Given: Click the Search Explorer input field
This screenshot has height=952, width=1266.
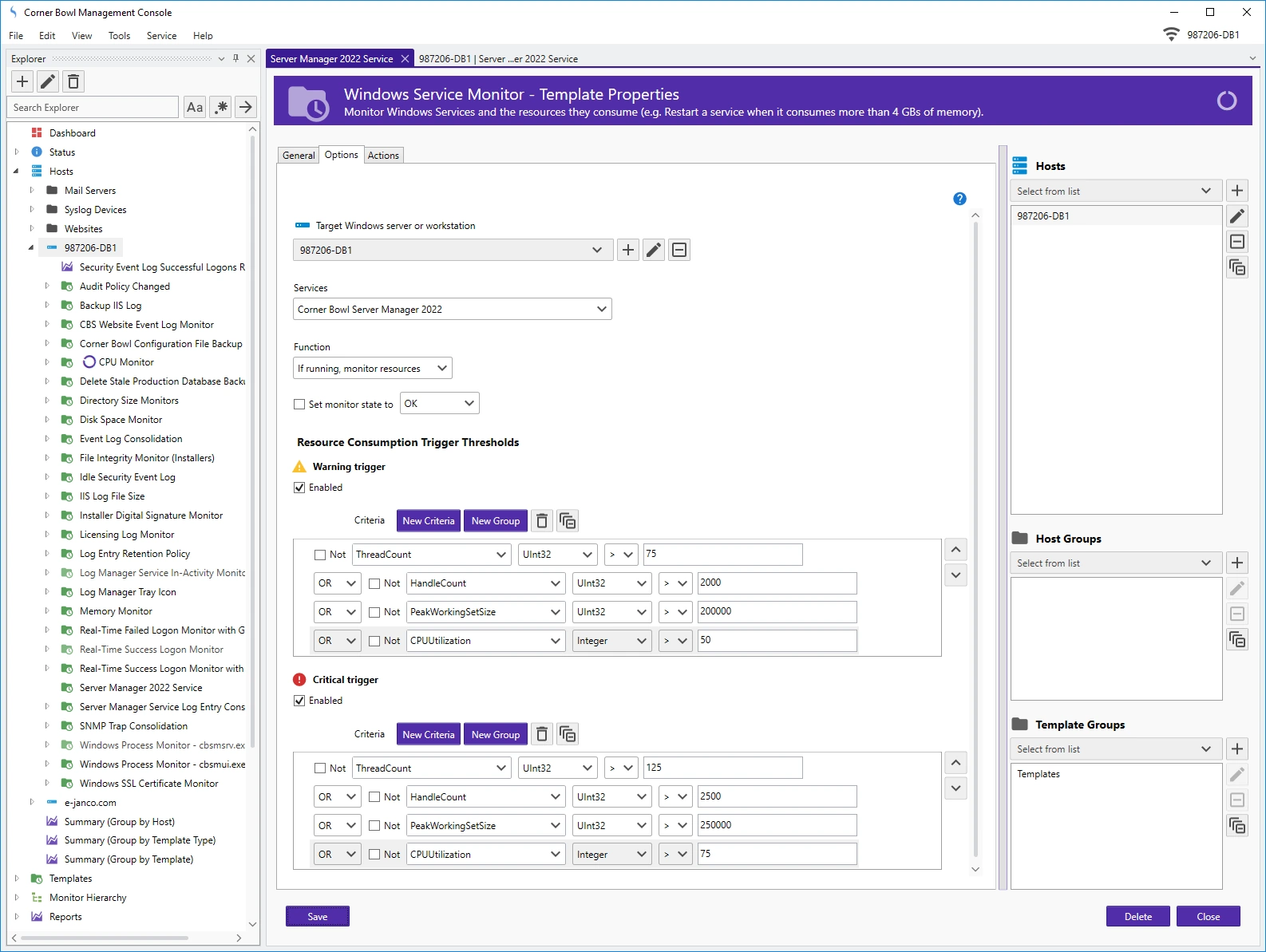Looking at the screenshot, I should tap(93, 108).
